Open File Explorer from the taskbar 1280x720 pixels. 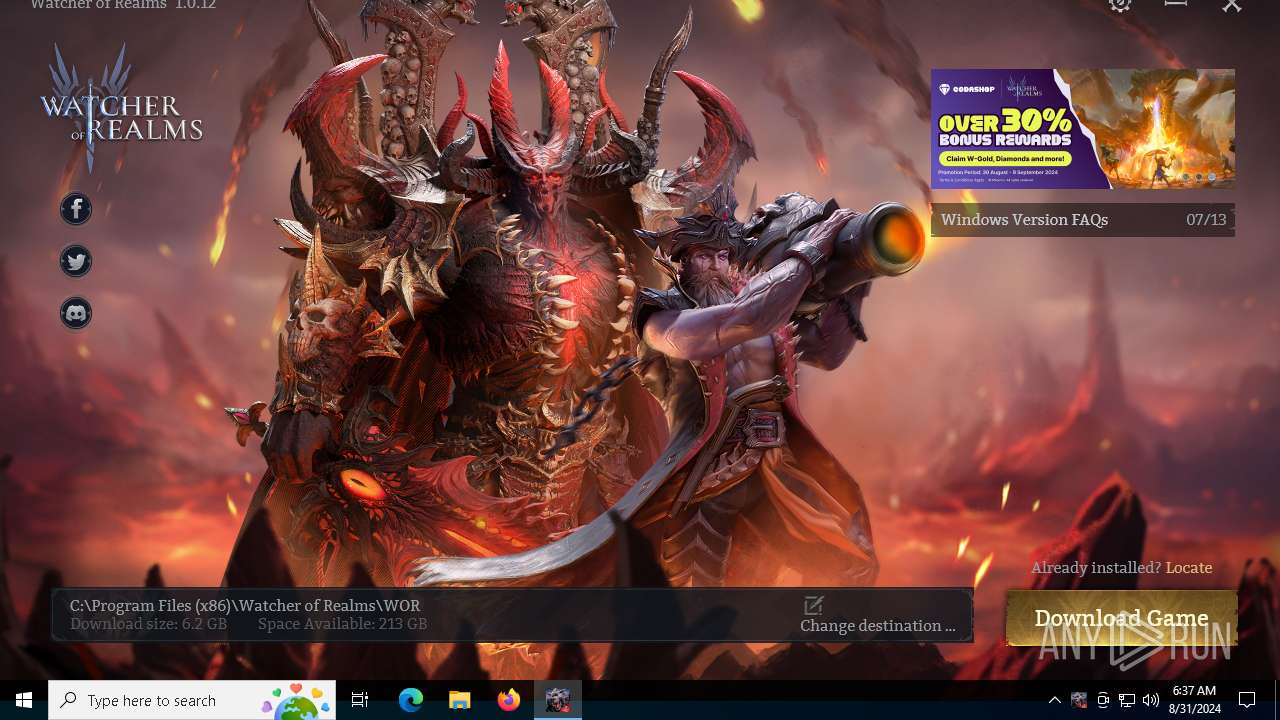460,700
